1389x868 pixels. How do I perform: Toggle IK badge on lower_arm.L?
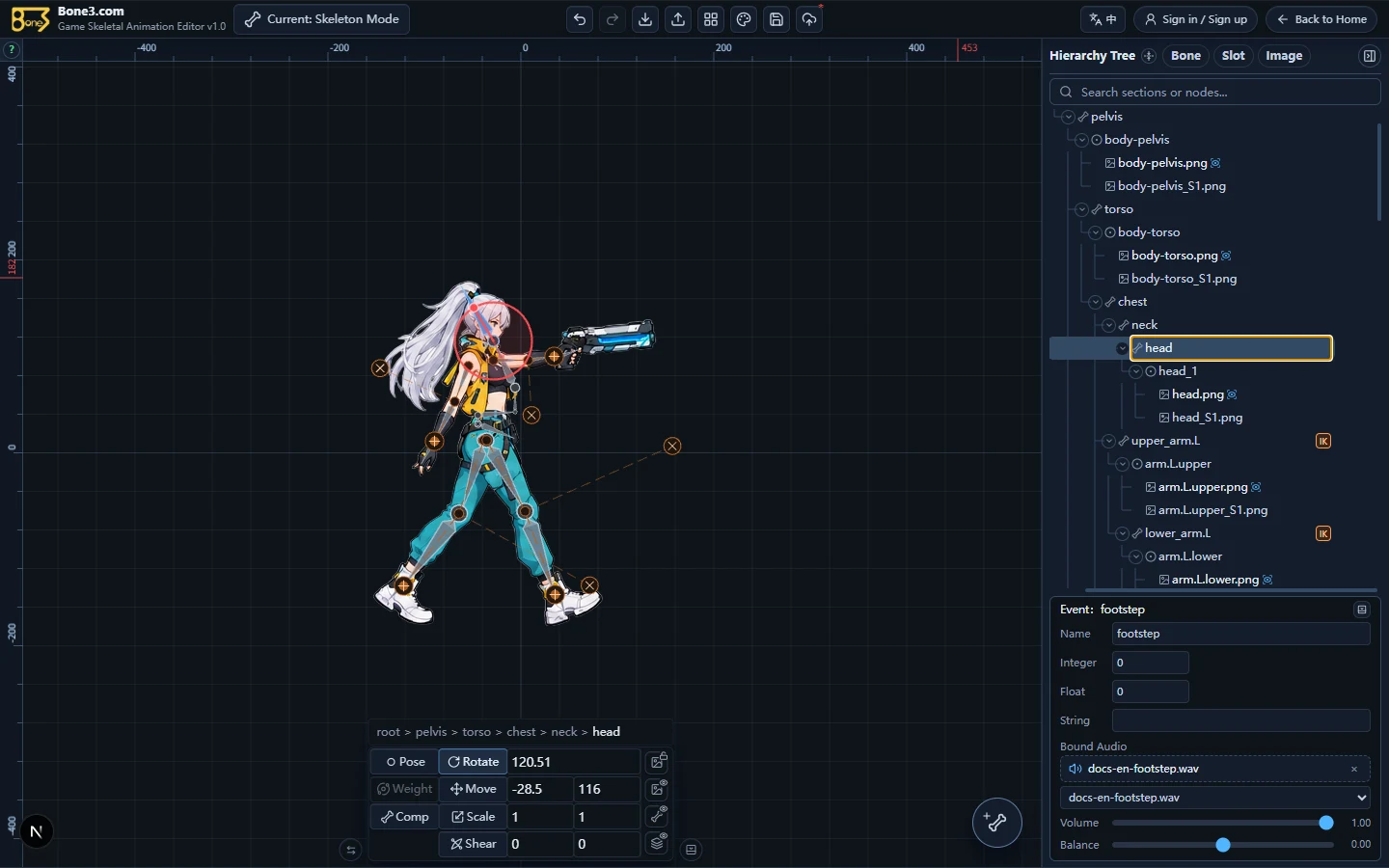pyautogui.click(x=1323, y=533)
